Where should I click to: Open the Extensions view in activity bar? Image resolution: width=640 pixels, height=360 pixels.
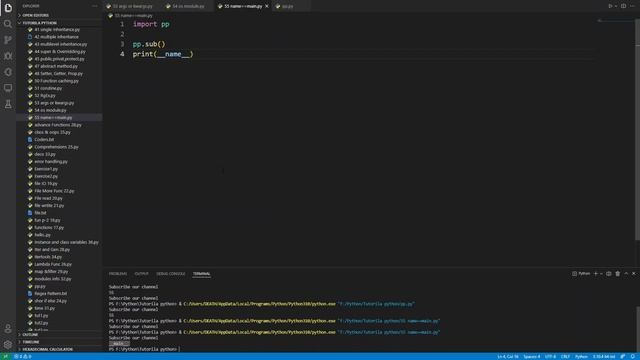8,72
